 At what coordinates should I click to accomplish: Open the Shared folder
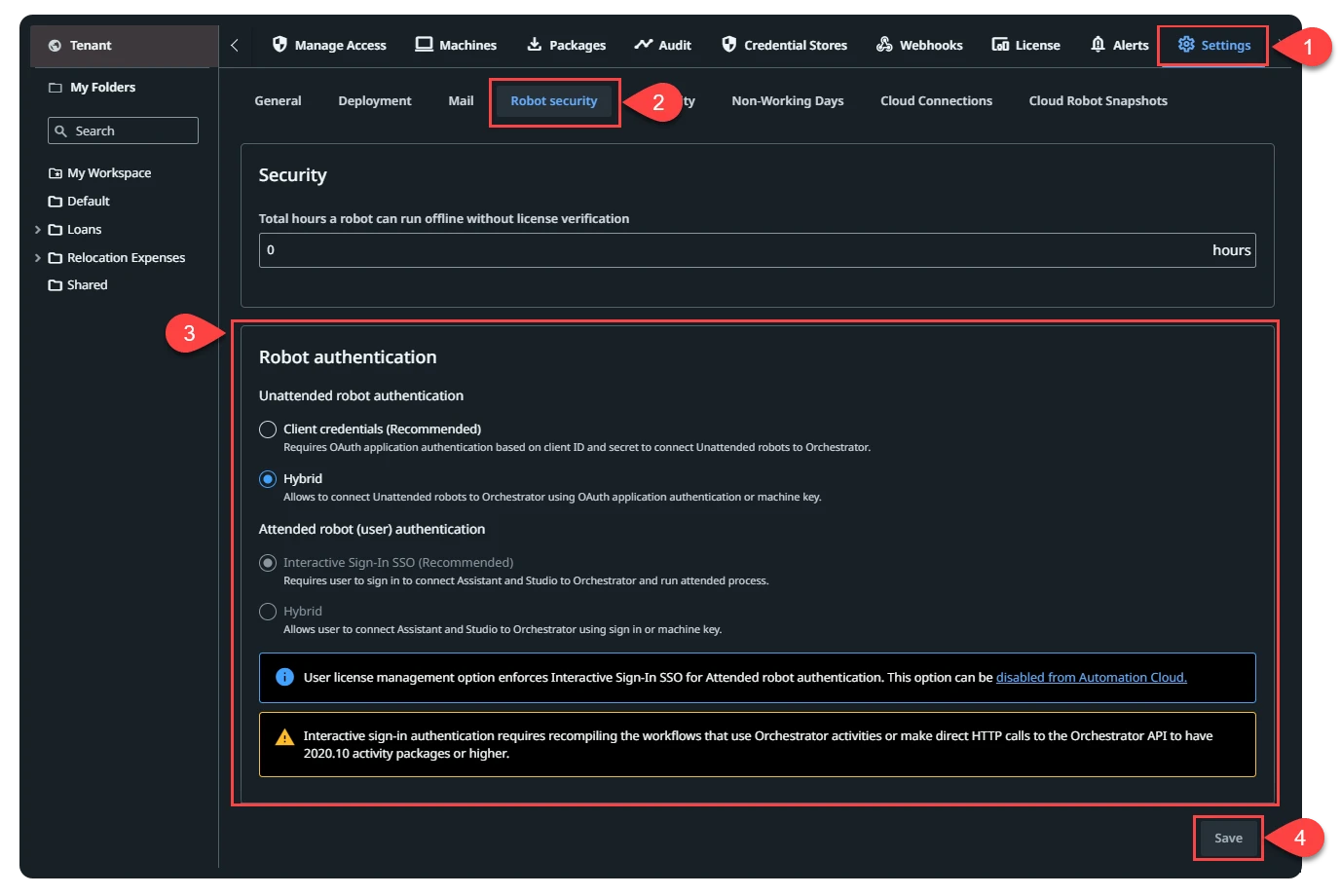pyautogui.click(x=88, y=285)
